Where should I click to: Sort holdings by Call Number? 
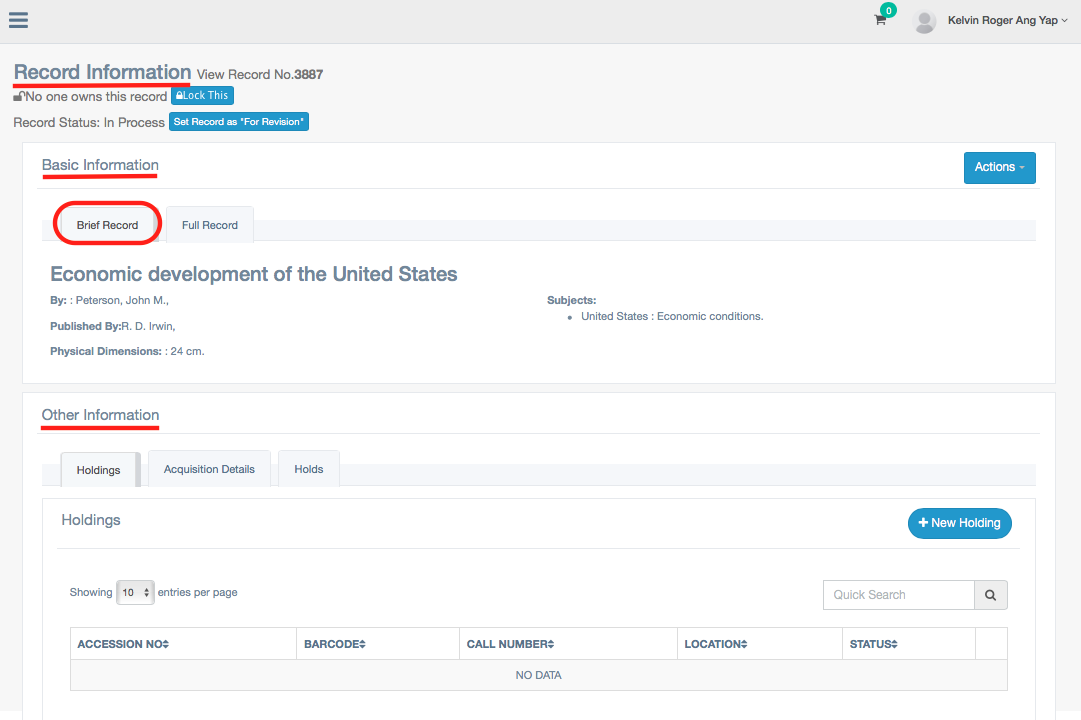point(510,644)
